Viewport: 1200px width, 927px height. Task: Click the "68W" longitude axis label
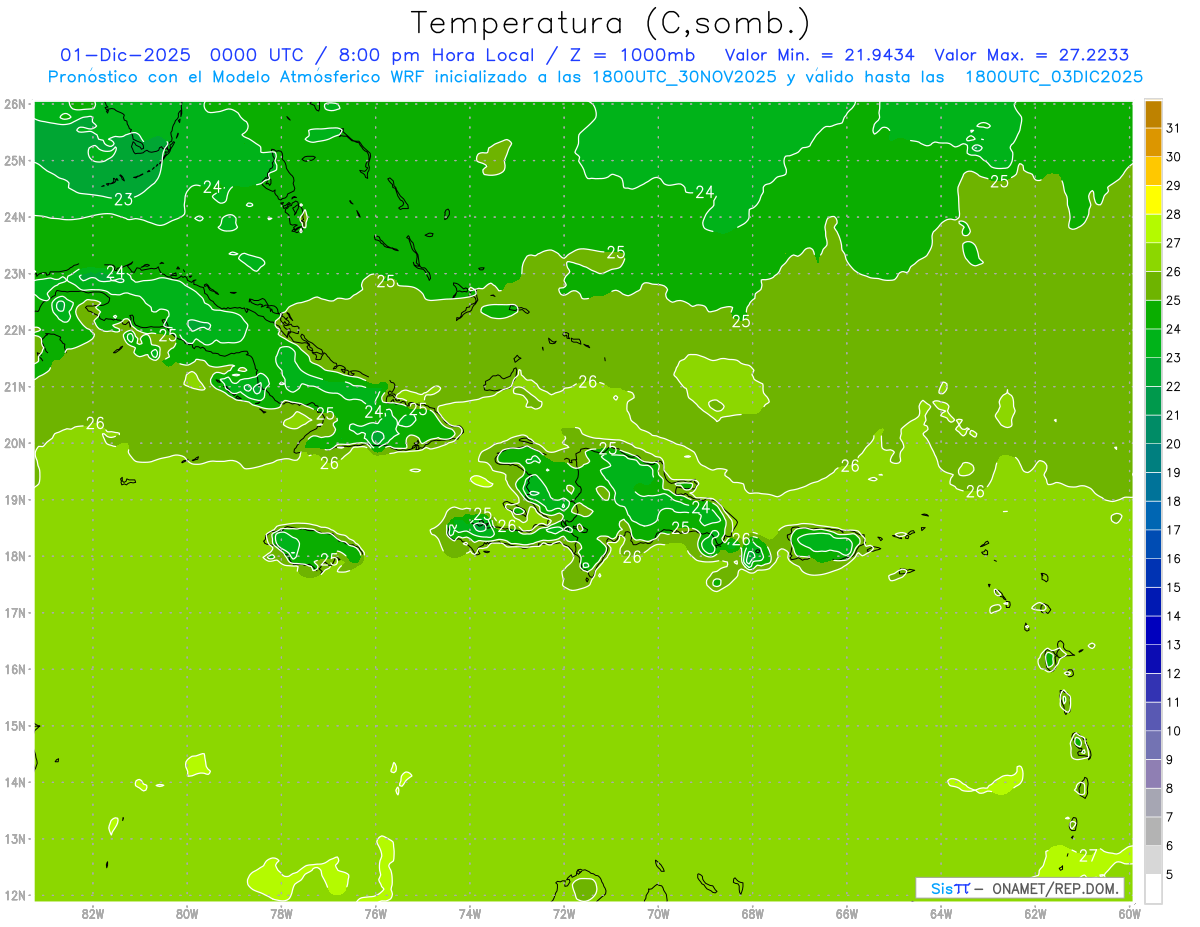click(x=752, y=913)
